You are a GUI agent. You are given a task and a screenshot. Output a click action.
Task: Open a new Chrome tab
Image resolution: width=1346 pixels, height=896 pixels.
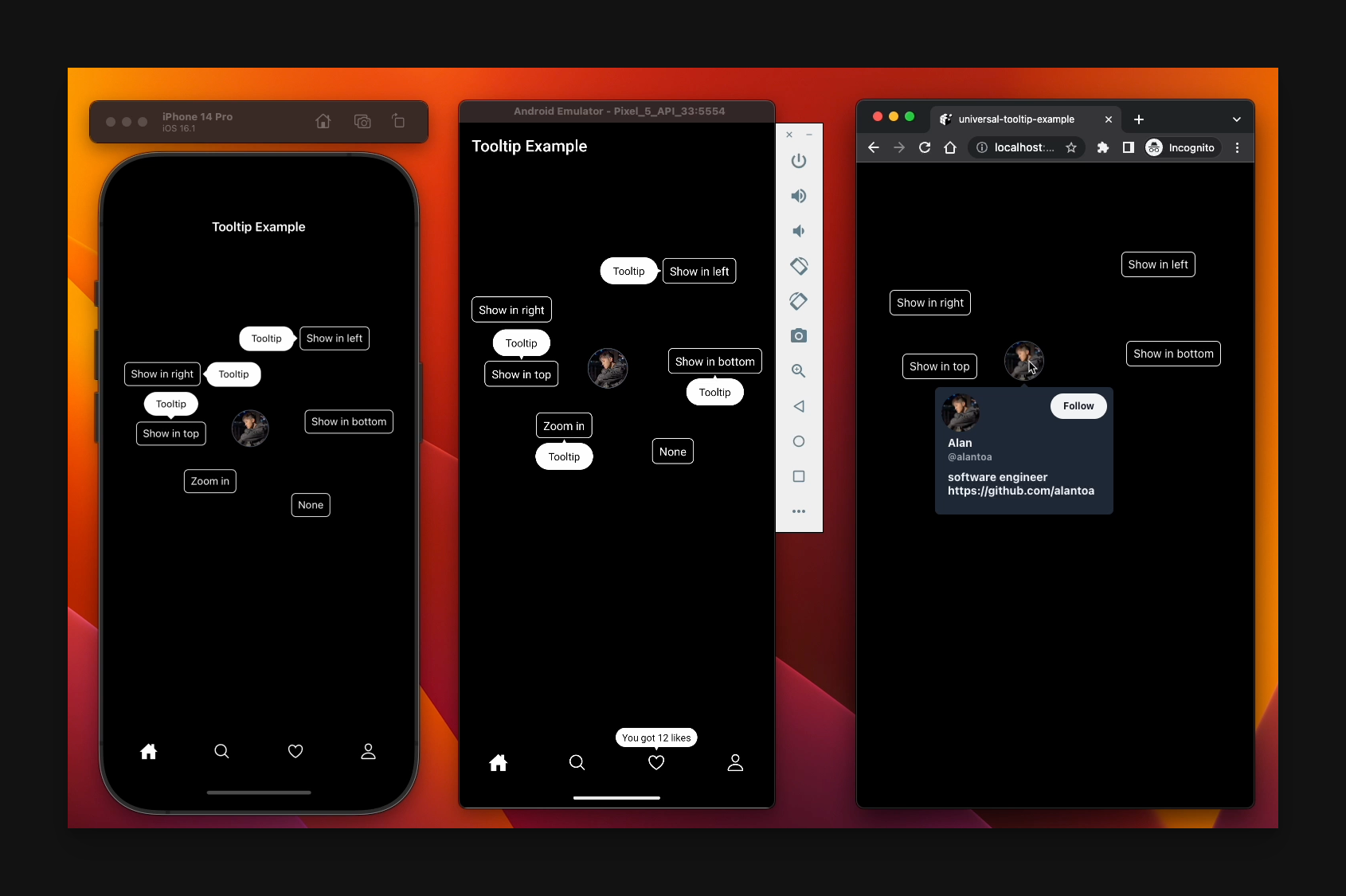[x=1139, y=119]
